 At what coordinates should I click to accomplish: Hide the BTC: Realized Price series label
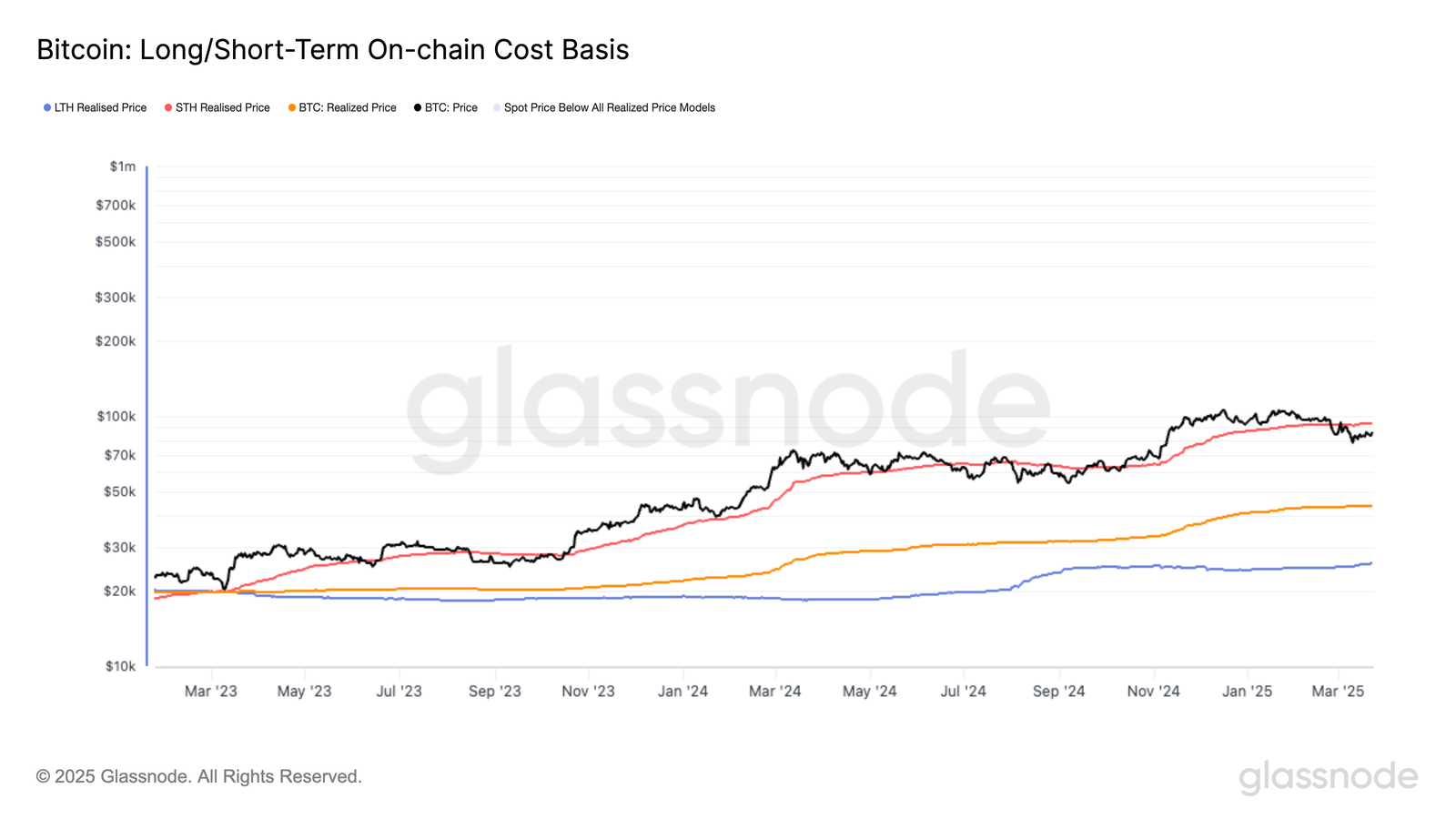coord(348,107)
